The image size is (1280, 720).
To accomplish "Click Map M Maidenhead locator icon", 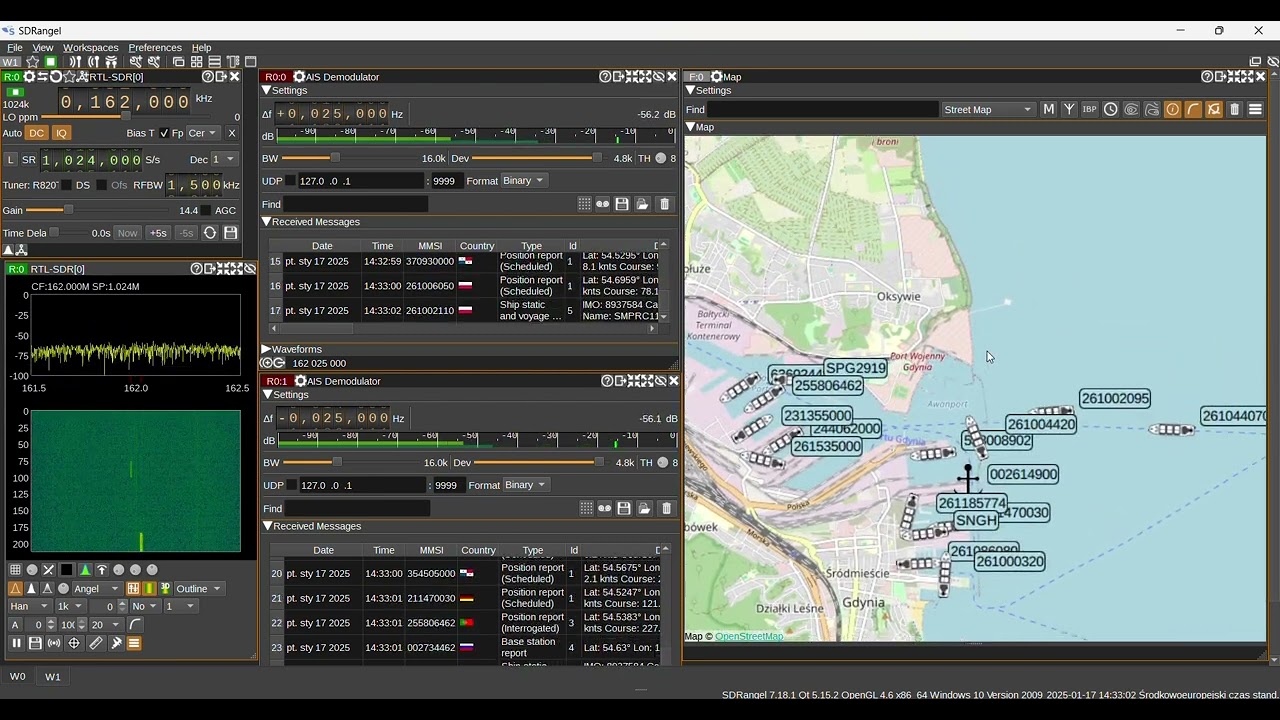I will [1048, 109].
